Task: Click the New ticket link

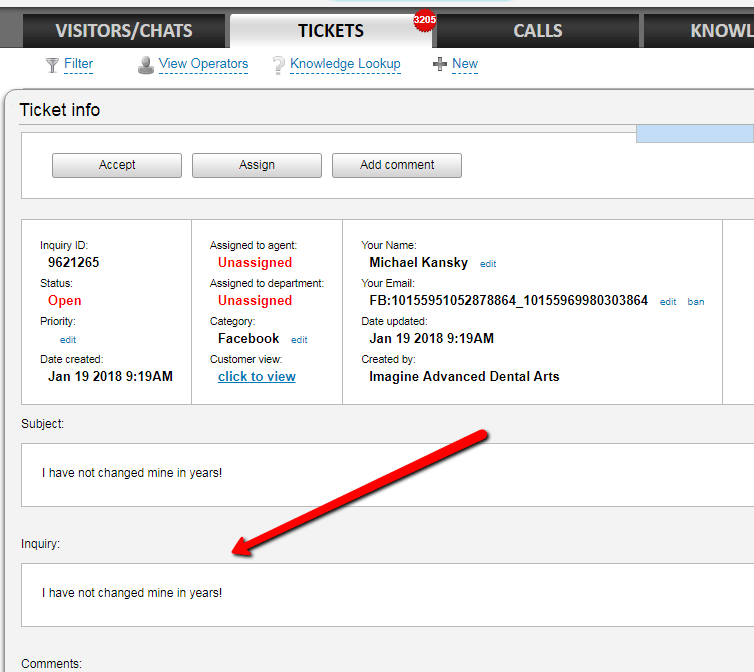Action: pyautogui.click(x=465, y=64)
